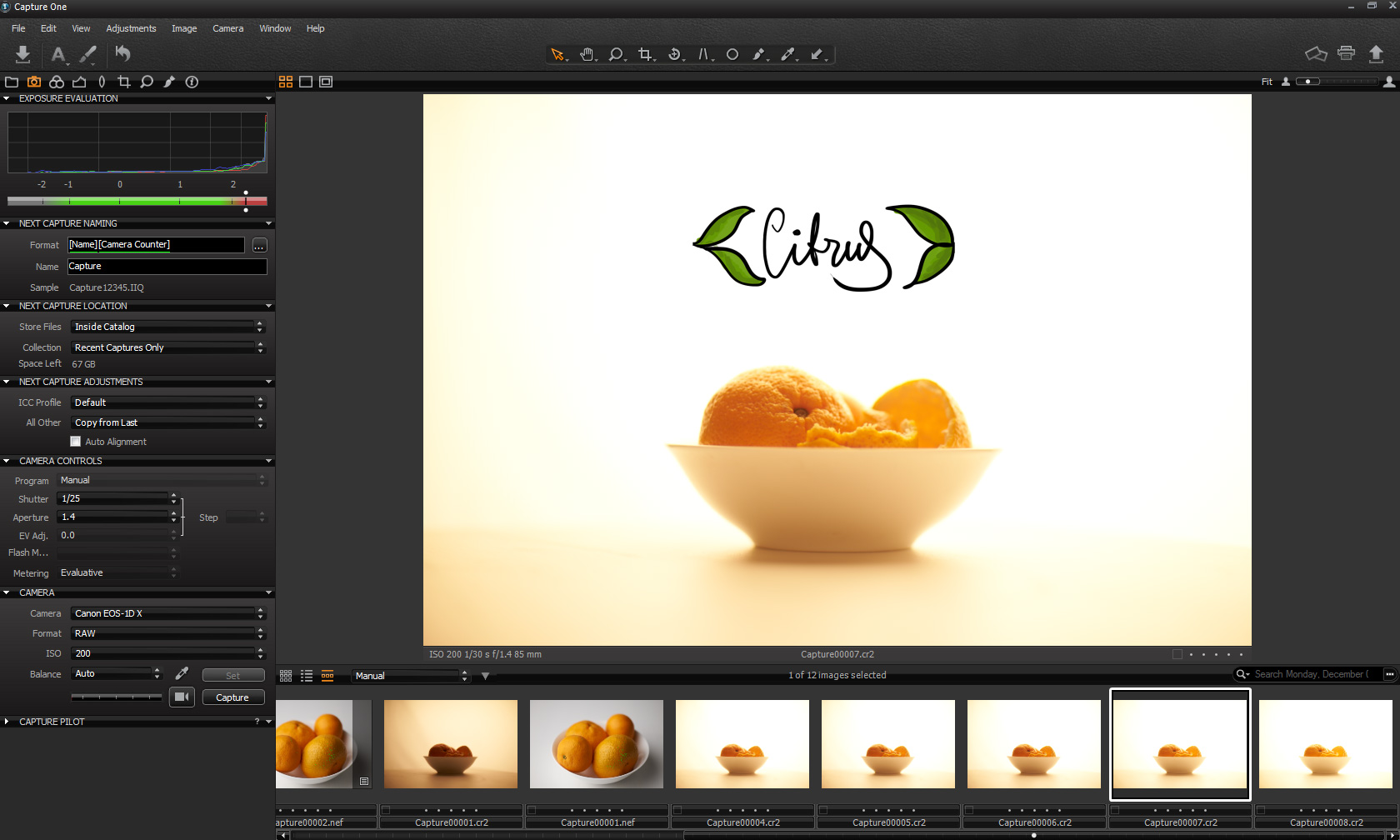Open the Library folder tool tab
Screen dimensions: 1400x840
pos(12,82)
